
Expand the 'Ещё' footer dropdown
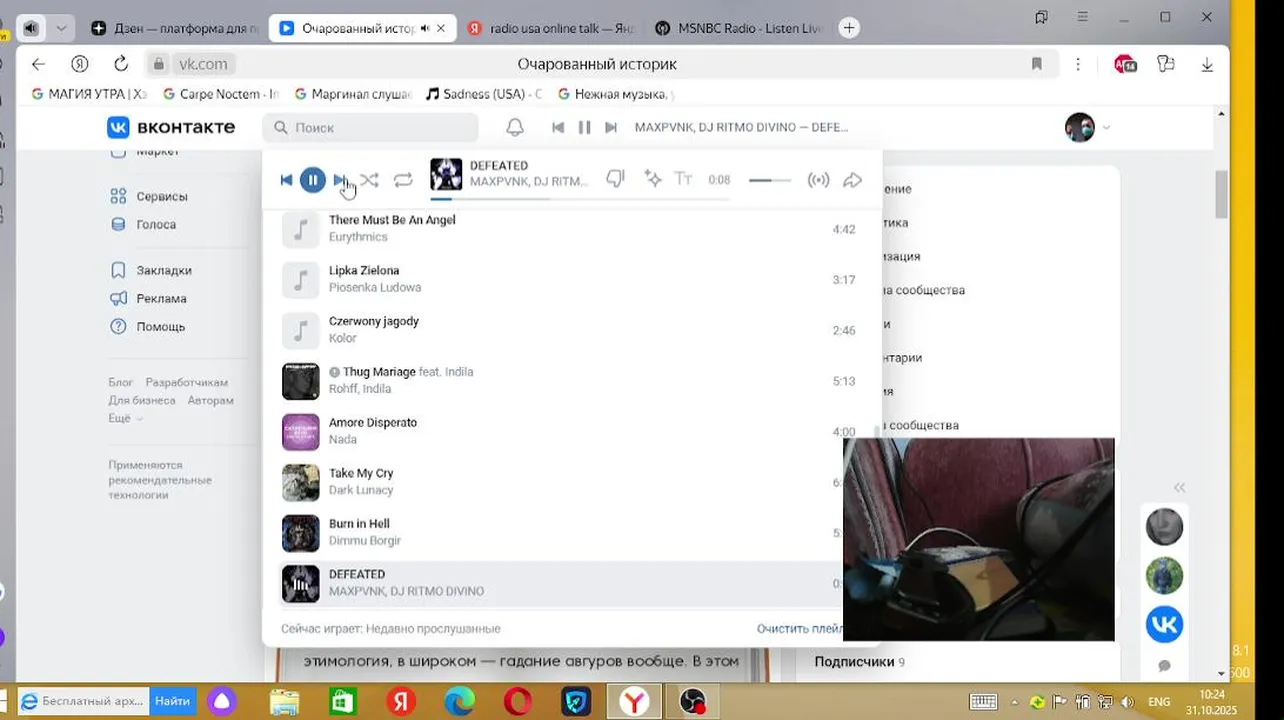click(125, 418)
